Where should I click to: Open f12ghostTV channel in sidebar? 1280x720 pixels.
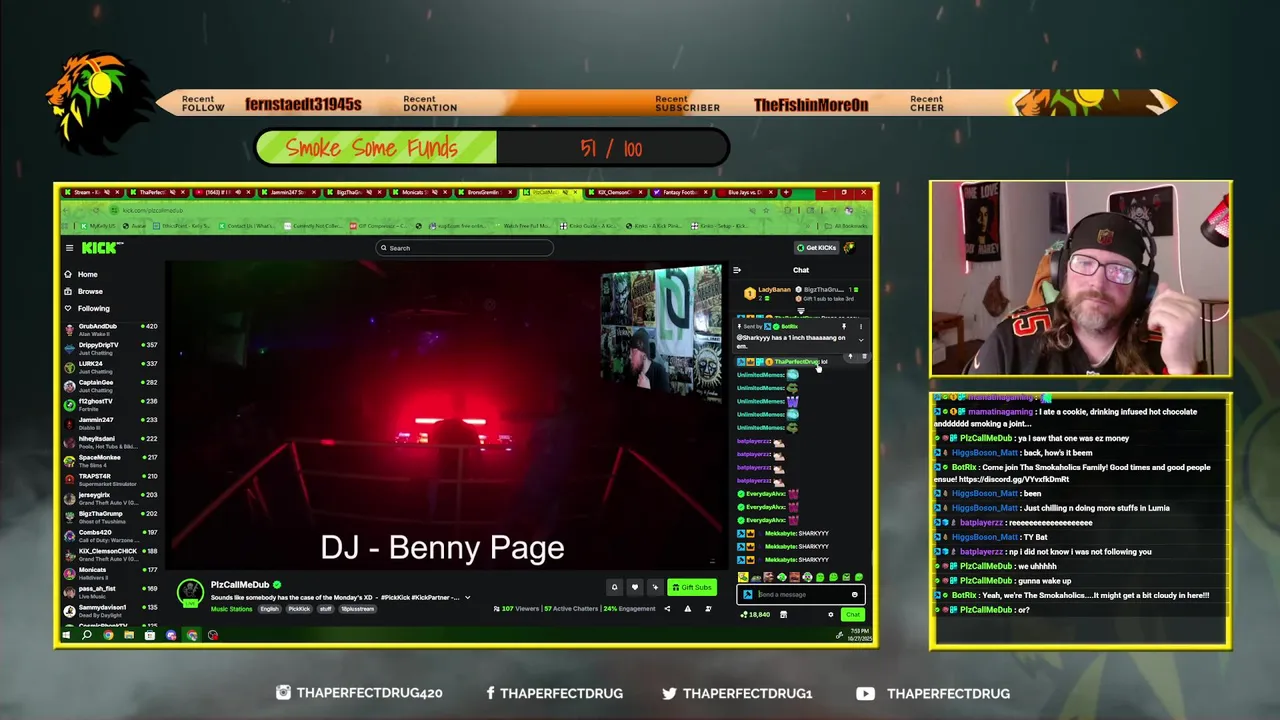[x=110, y=404]
